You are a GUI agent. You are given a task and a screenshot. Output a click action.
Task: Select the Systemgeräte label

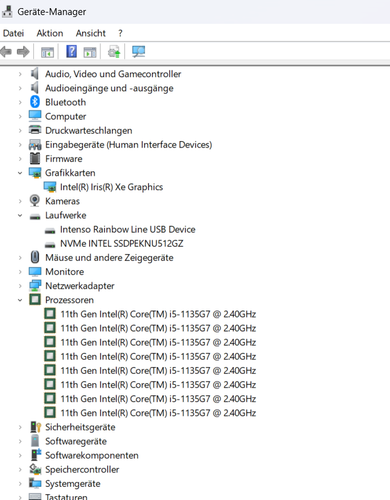tap(73, 484)
